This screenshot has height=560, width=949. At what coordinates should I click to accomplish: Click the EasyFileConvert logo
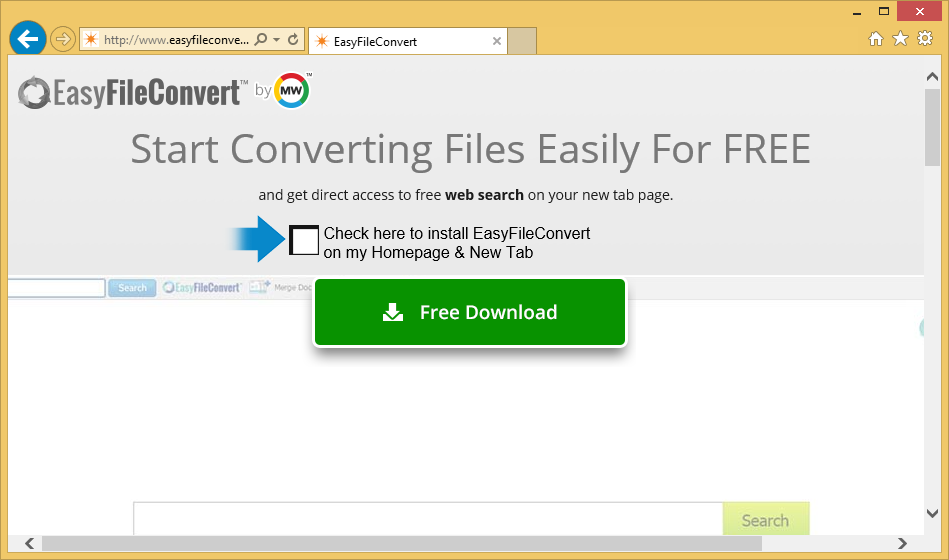pos(133,93)
